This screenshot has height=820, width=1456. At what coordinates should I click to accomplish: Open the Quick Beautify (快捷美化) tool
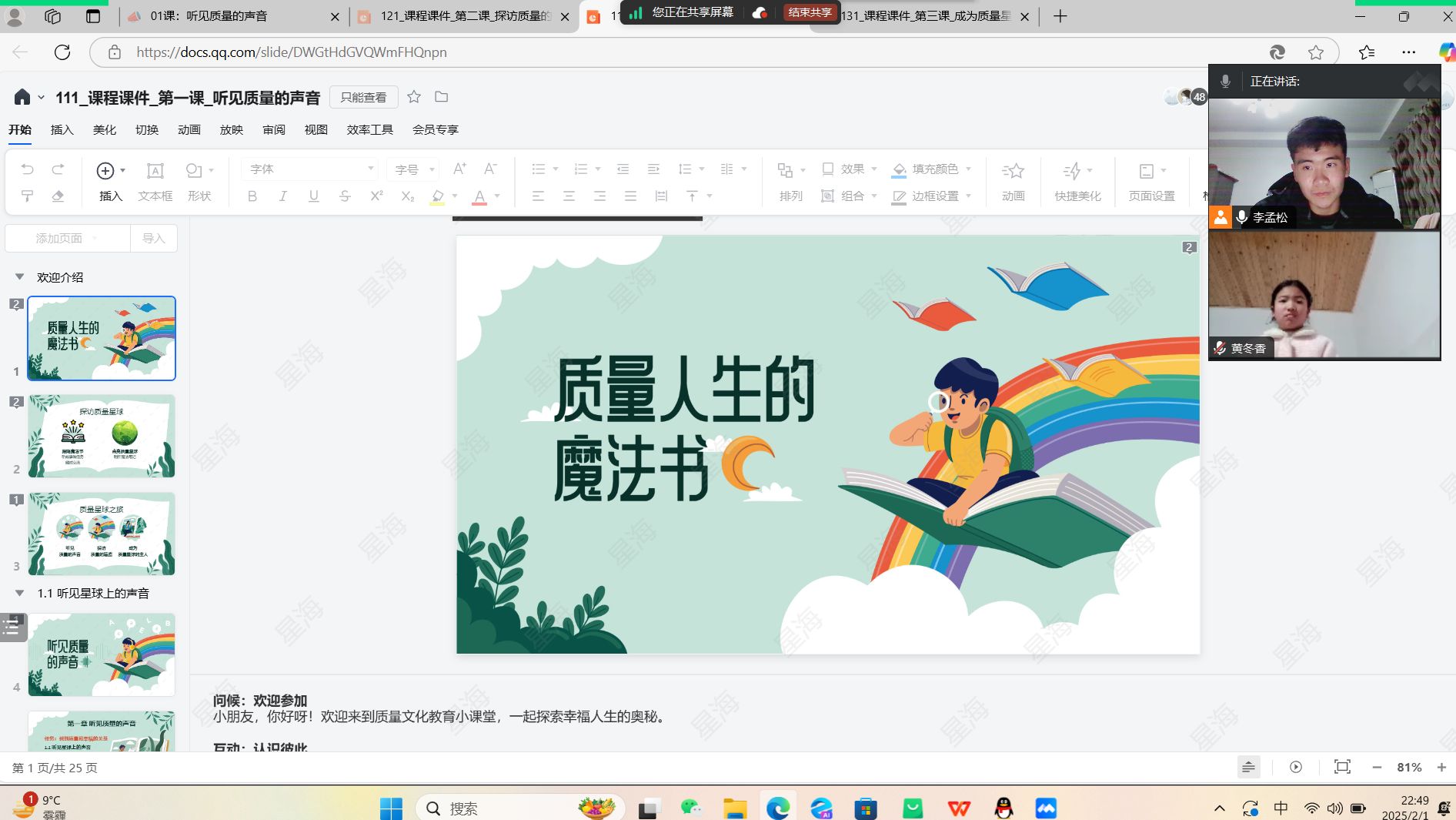click(1077, 182)
